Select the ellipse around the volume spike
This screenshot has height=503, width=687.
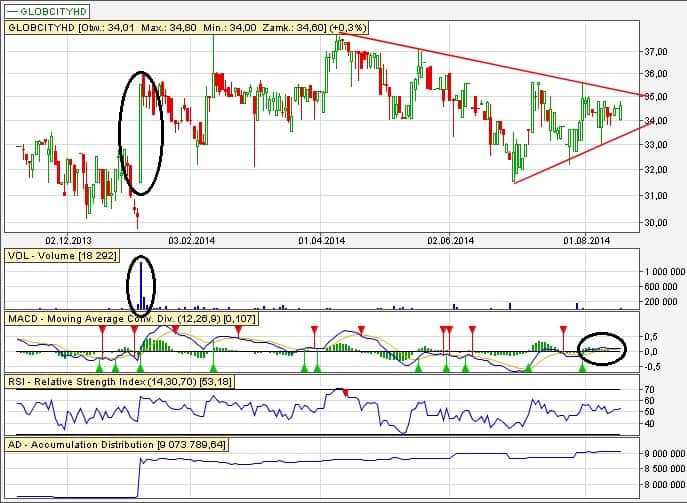[x=141, y=283]
